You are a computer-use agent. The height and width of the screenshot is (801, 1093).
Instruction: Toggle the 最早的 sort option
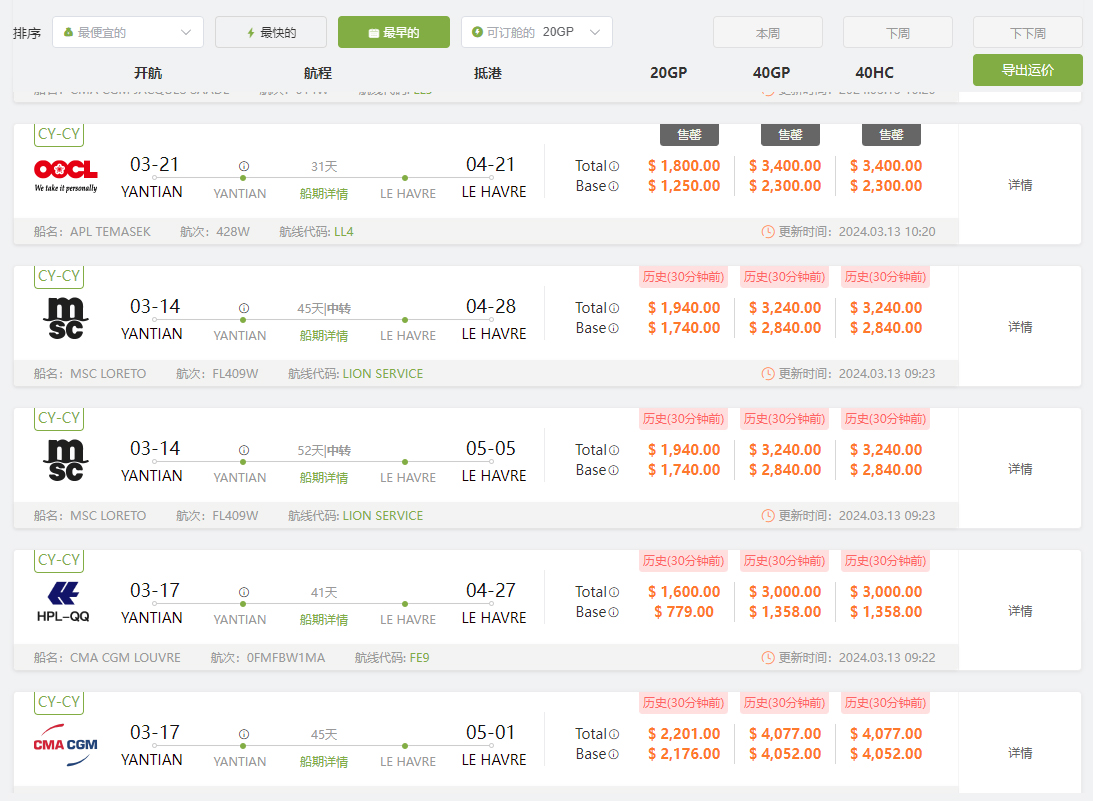pos(393,32)
